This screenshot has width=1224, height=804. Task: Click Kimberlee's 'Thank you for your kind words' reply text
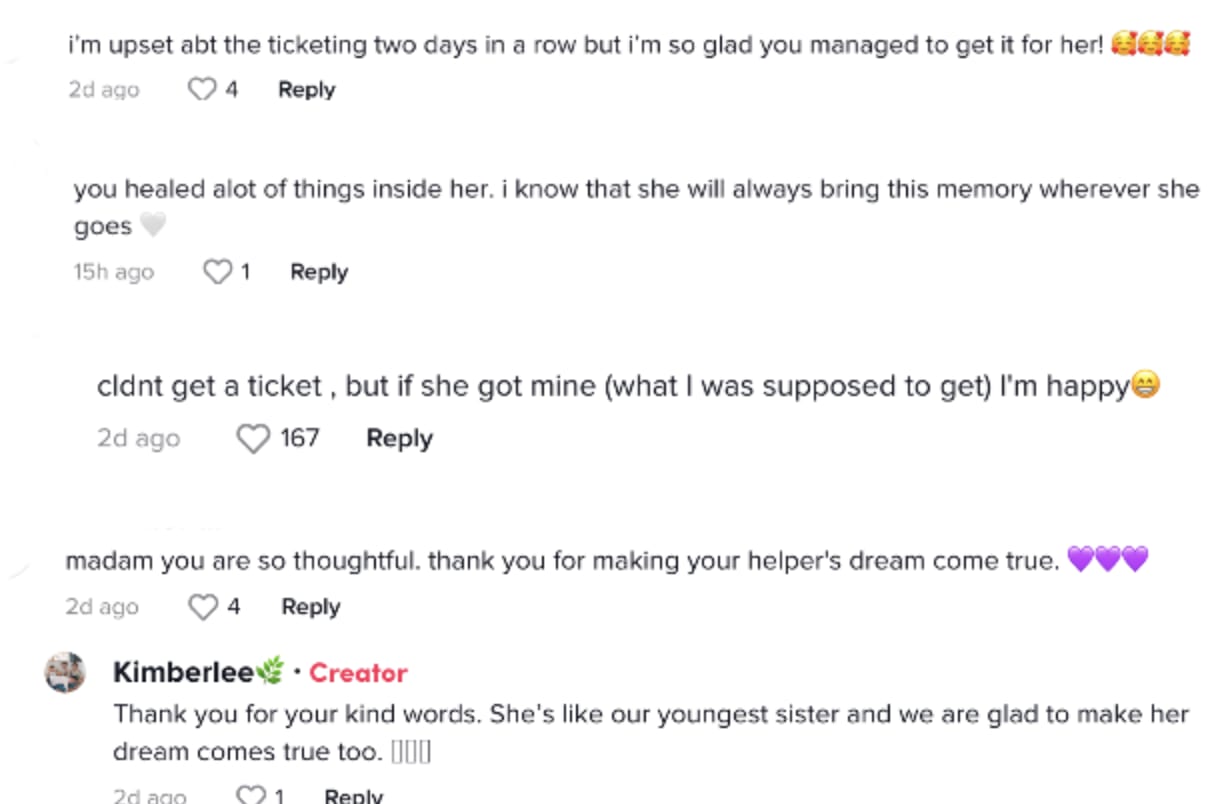(x=650, y=732)
